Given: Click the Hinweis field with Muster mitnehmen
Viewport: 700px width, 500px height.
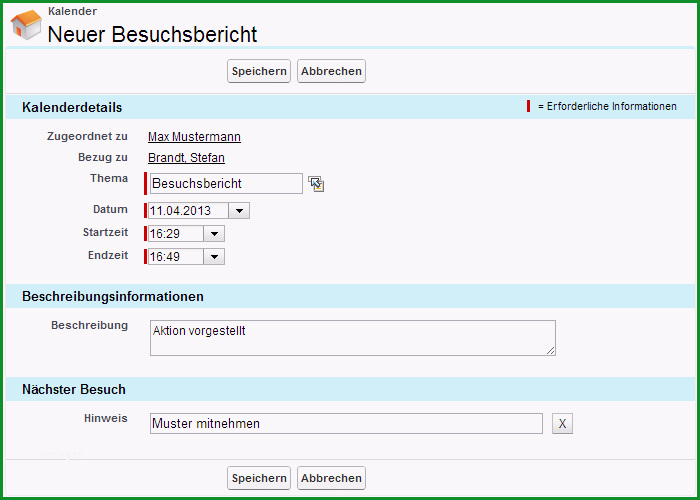Looking at the screenshot, I should (x=346, y=423).
